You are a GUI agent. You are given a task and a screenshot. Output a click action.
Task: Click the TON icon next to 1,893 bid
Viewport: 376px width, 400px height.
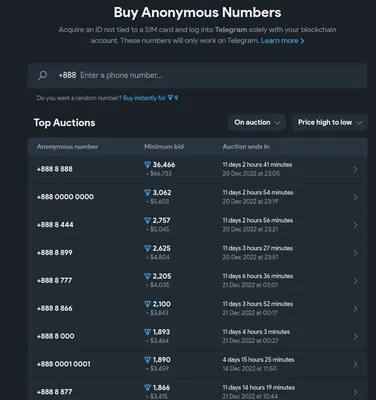147,332
